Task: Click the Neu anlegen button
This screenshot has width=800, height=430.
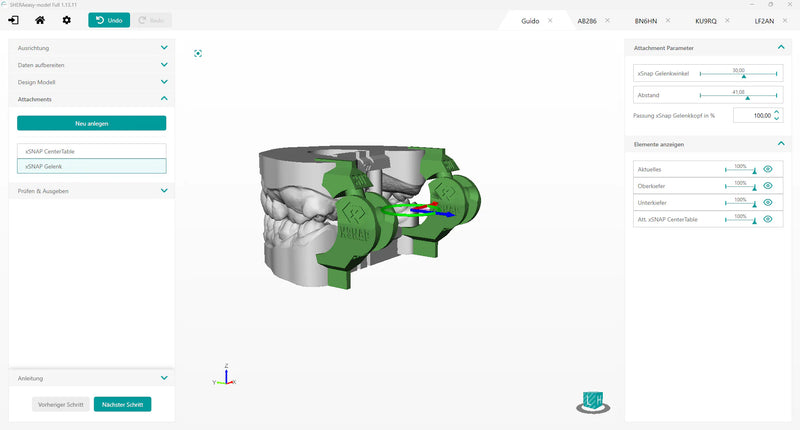Action: pyautogui.click(x=92, y=123)
